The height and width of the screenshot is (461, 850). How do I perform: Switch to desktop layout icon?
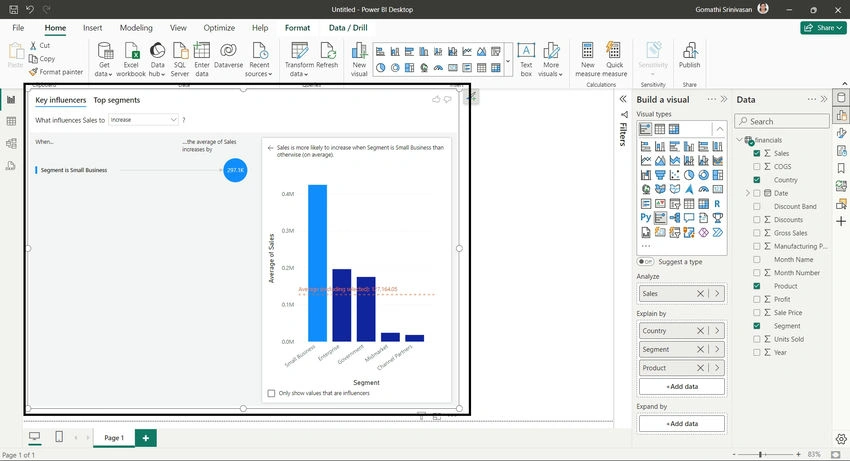pyautogui.click(x=35, y=437)
